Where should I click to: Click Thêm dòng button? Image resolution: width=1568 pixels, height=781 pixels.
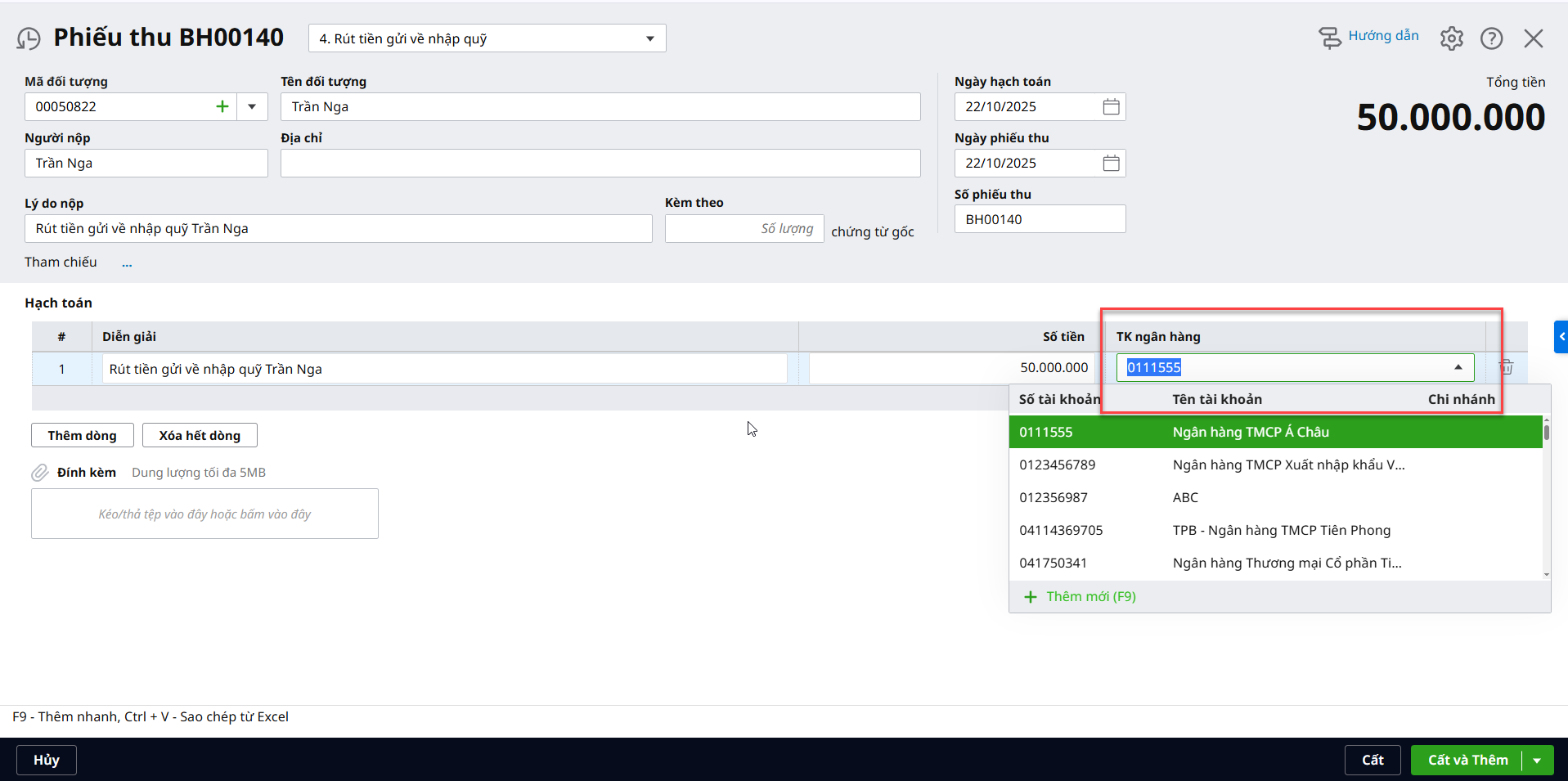(82, 435)
